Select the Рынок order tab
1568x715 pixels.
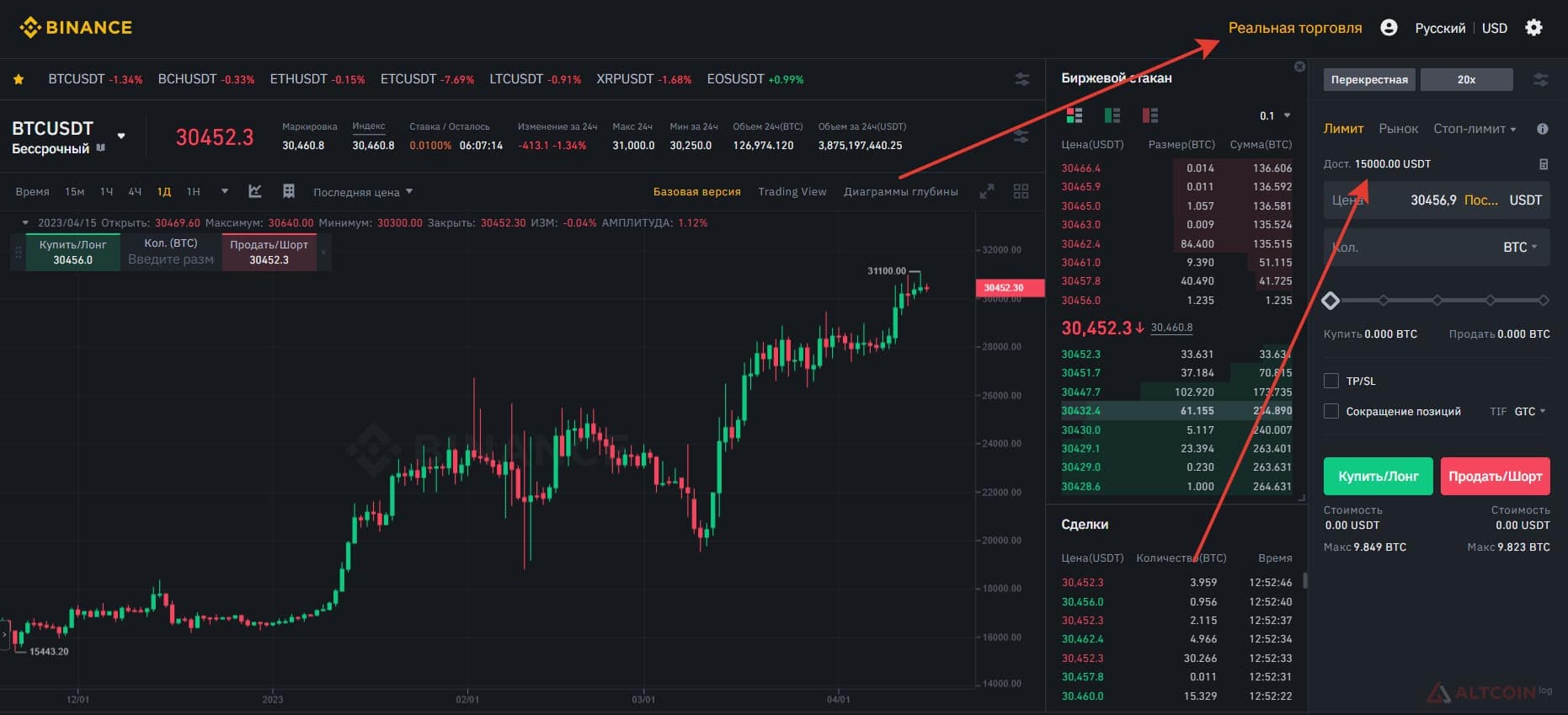[1399, 129]
